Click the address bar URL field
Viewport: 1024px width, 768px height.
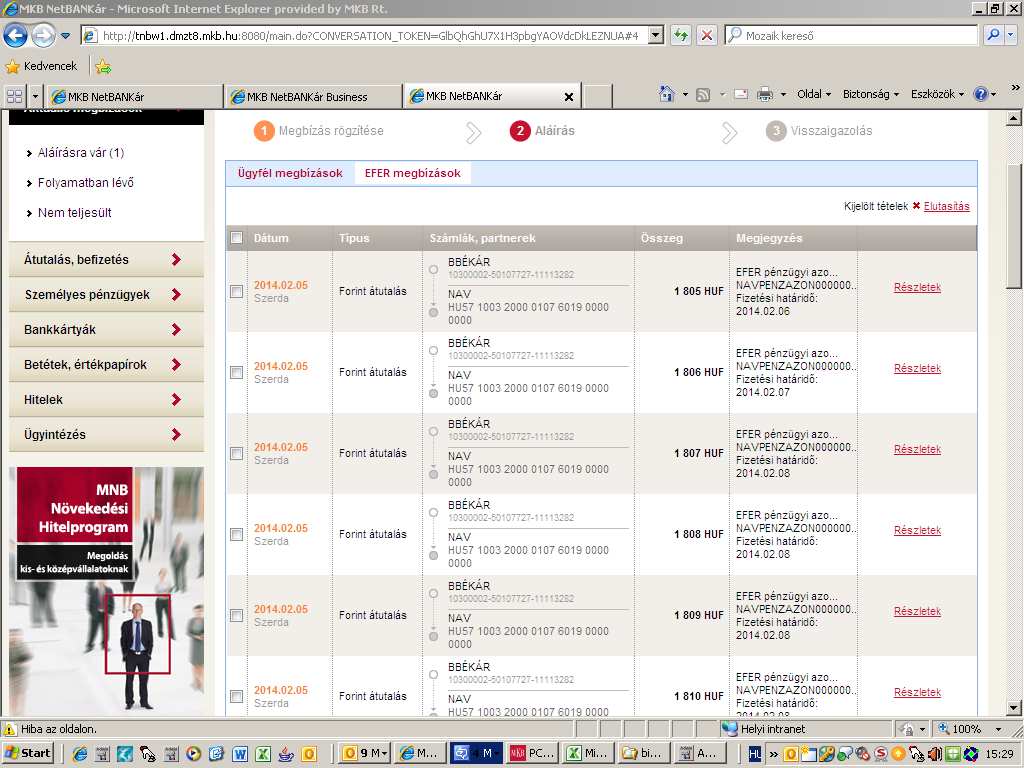pos(373,35)
